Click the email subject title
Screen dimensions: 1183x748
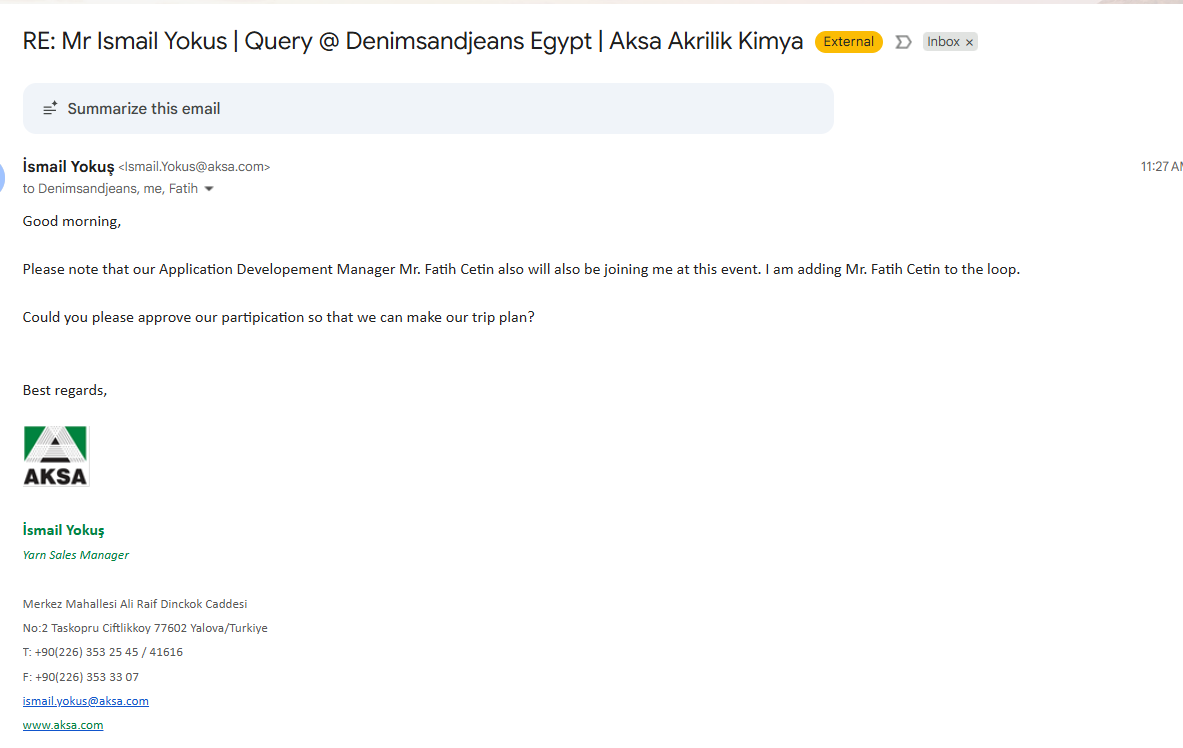click(x=412, y=42)
